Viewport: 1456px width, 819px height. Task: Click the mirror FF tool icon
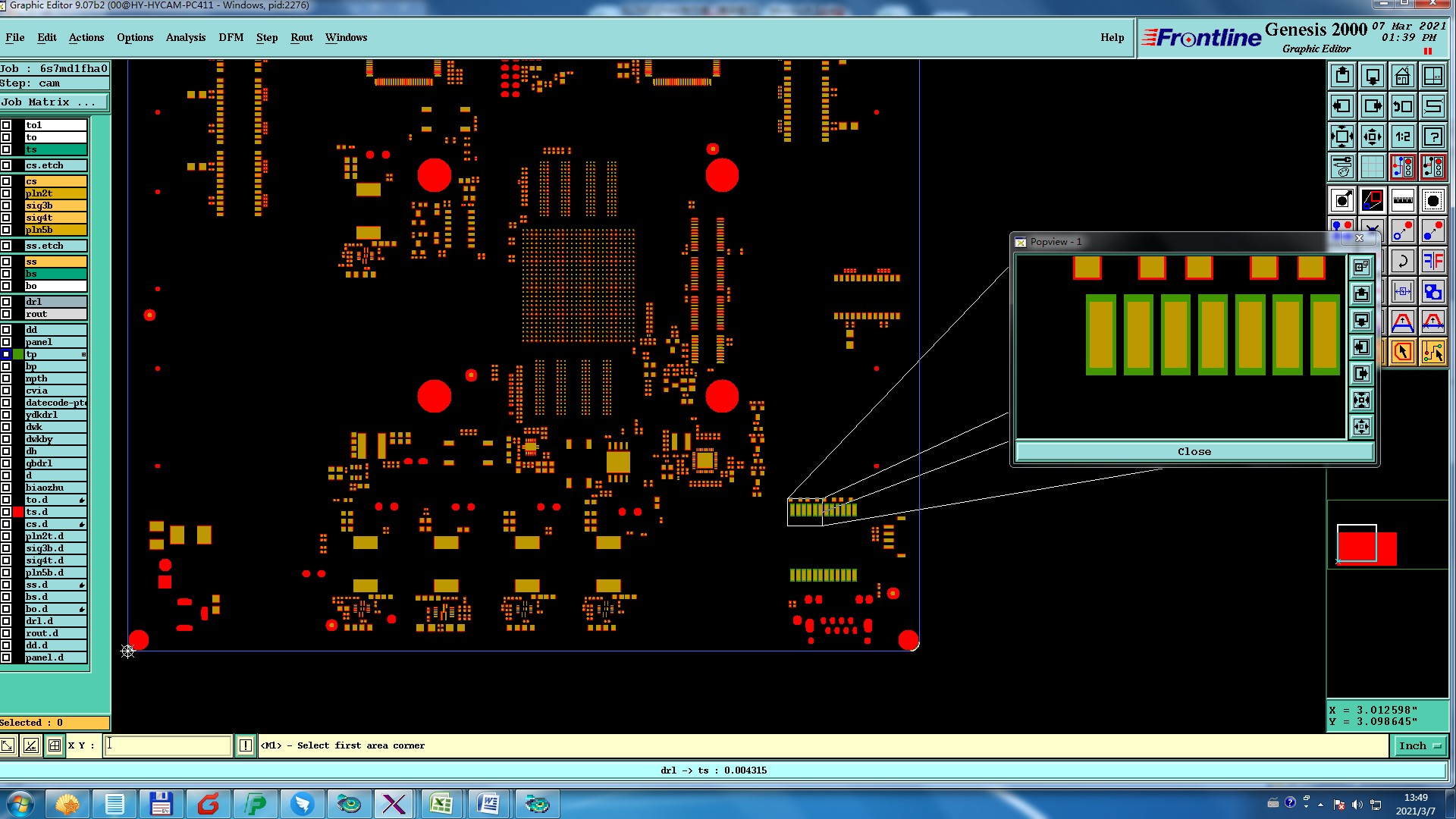tap(1432, 262)
